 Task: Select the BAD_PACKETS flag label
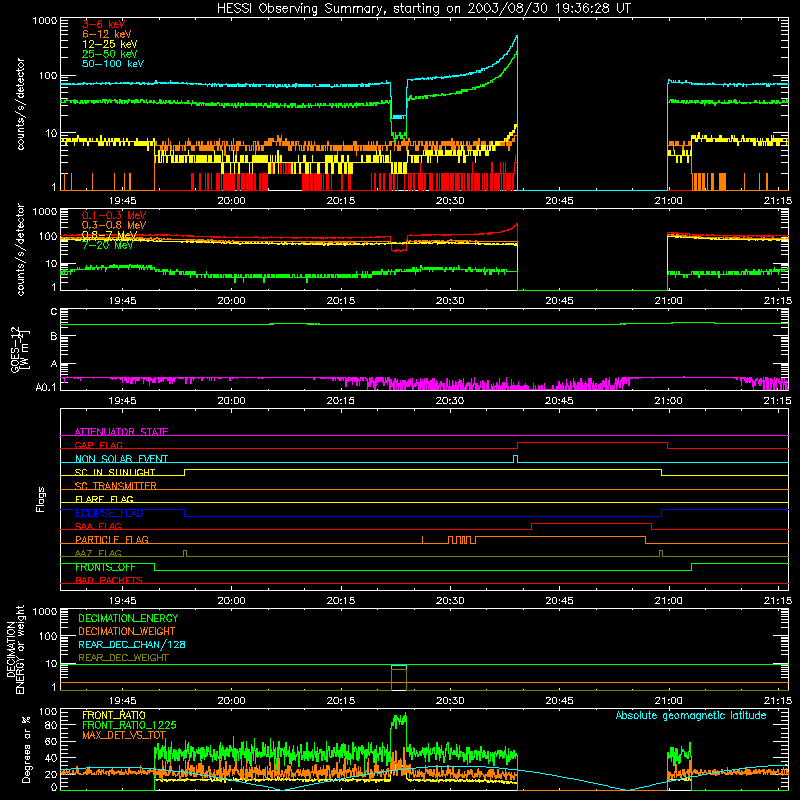109,580
